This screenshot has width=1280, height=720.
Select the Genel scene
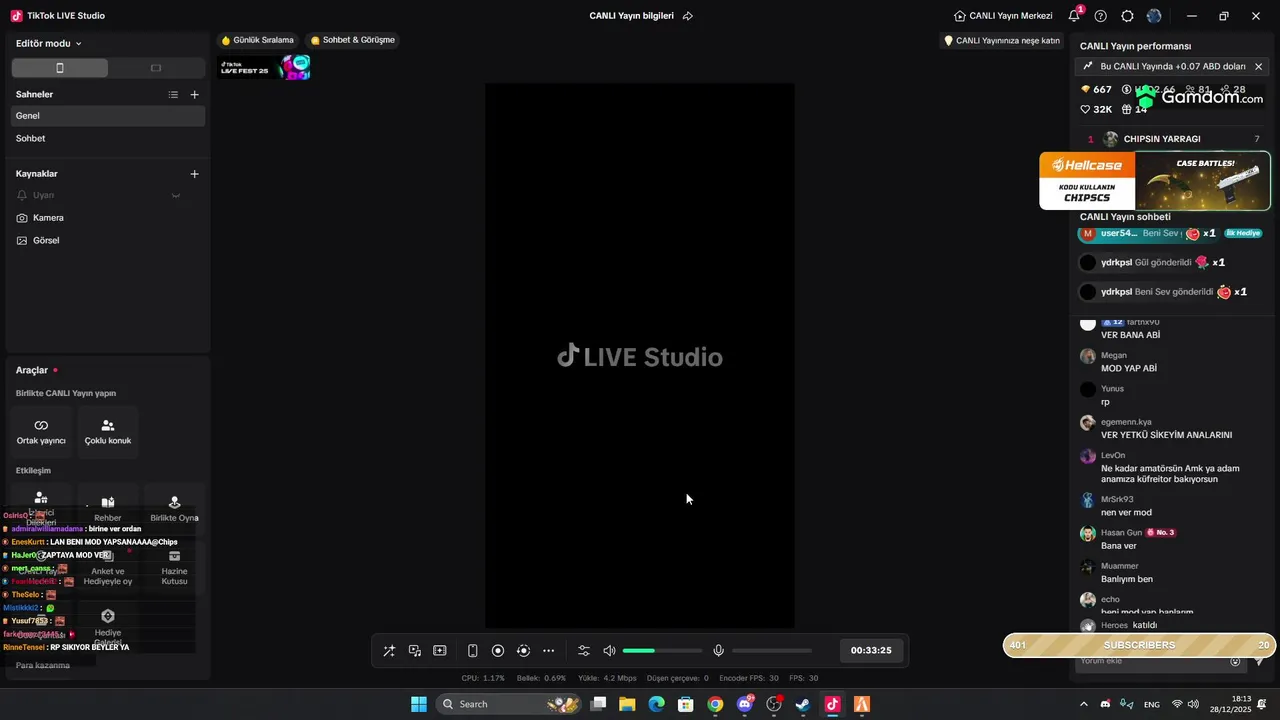pyautogui.click(x=108, y=116)
